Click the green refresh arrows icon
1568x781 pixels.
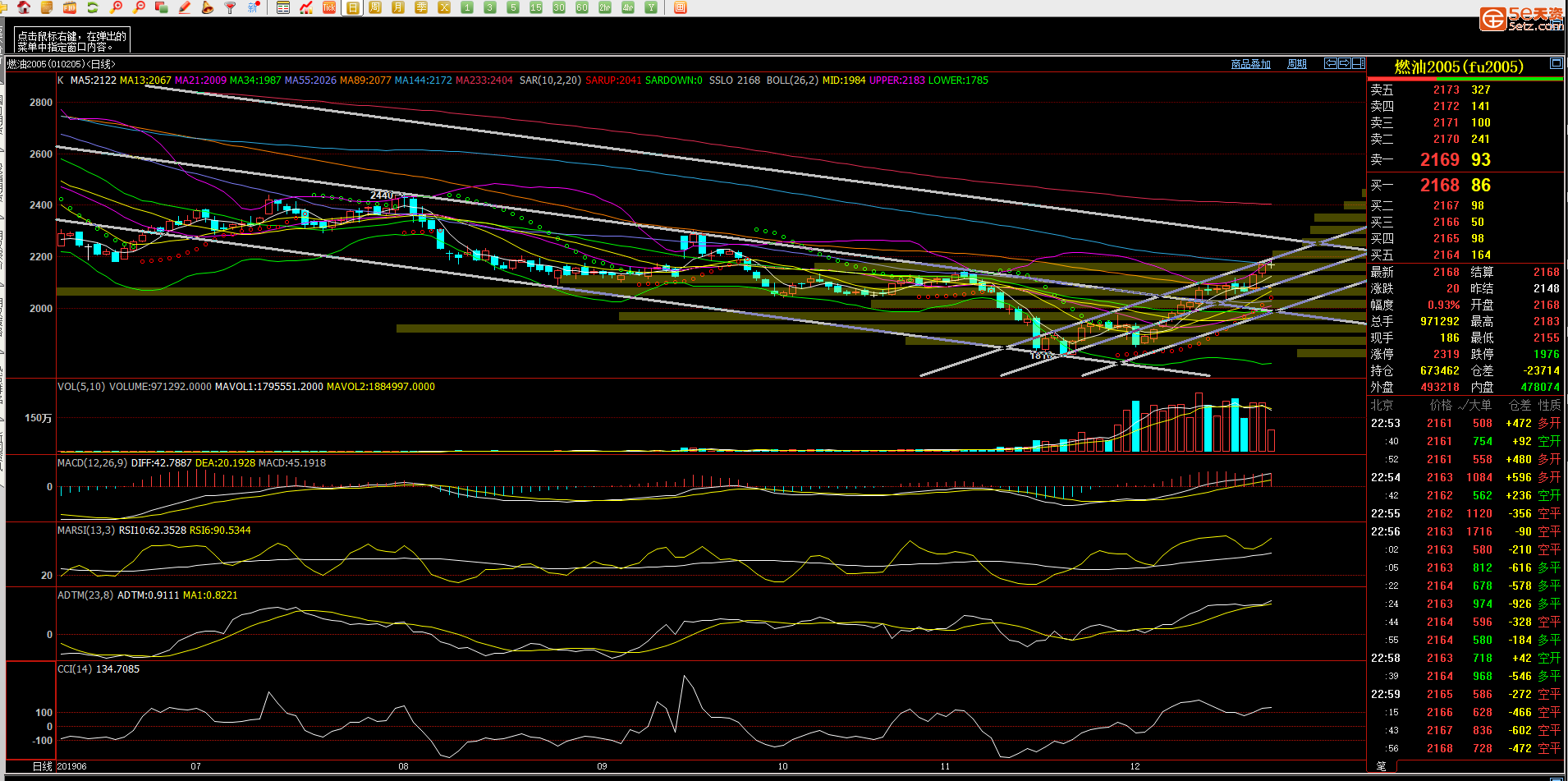pos(93,7)
